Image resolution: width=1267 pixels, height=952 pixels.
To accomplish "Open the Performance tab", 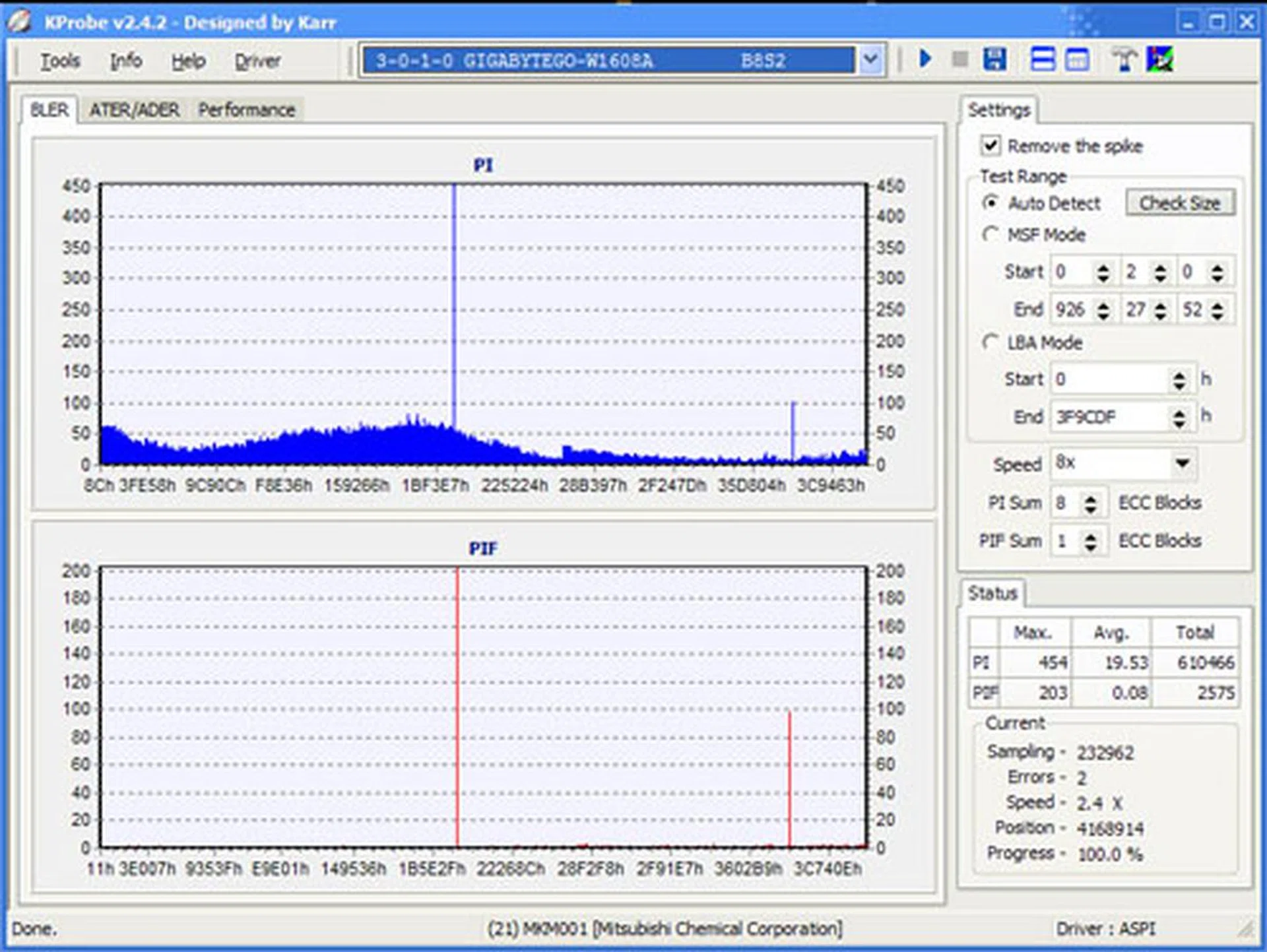I will (246, 110).
